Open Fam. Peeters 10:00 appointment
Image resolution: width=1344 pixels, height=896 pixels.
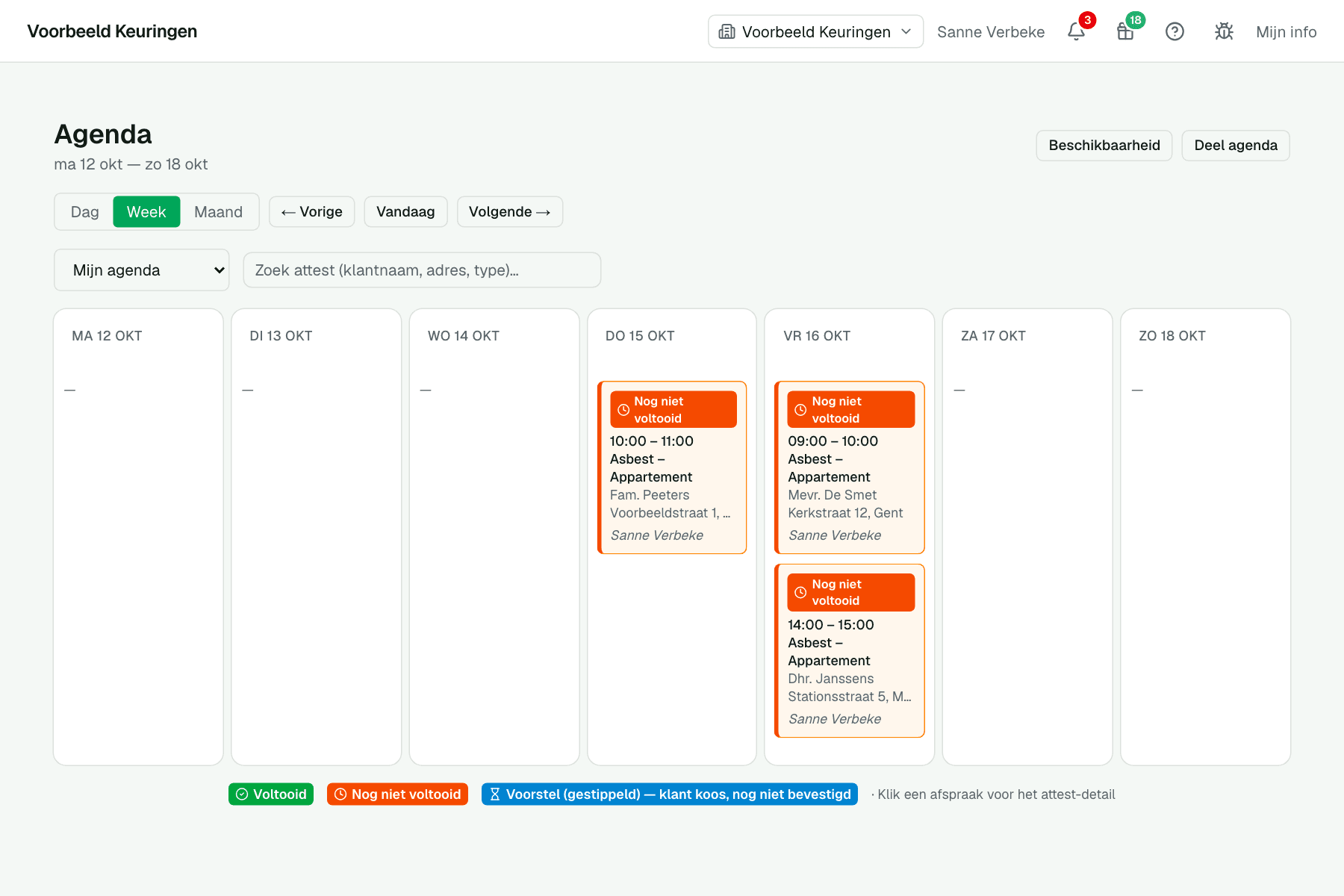(x=672, y=467)
